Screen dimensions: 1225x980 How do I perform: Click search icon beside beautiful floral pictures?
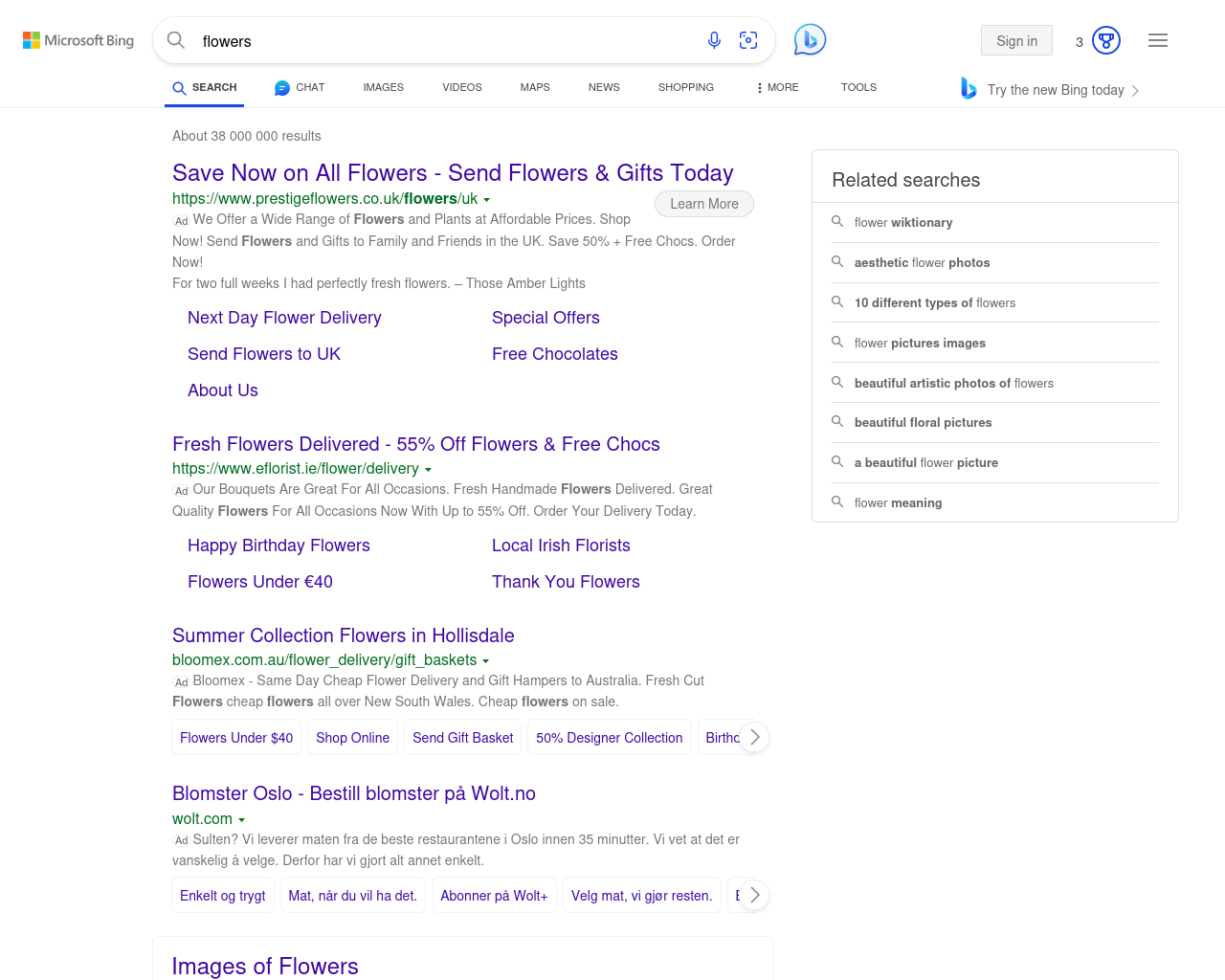click(837, 421)
